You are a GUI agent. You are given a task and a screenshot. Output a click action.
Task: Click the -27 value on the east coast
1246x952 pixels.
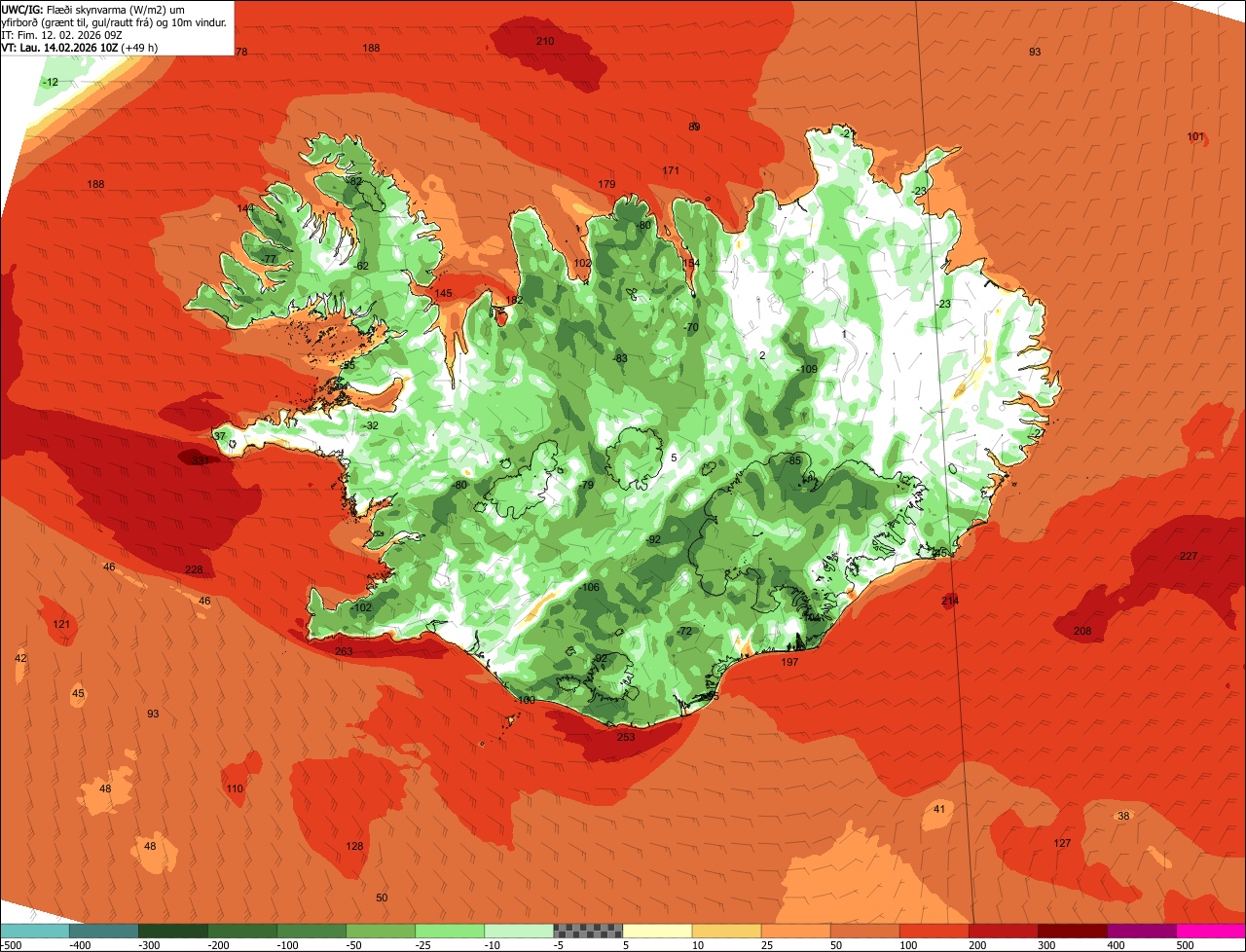pos(1038,433)
